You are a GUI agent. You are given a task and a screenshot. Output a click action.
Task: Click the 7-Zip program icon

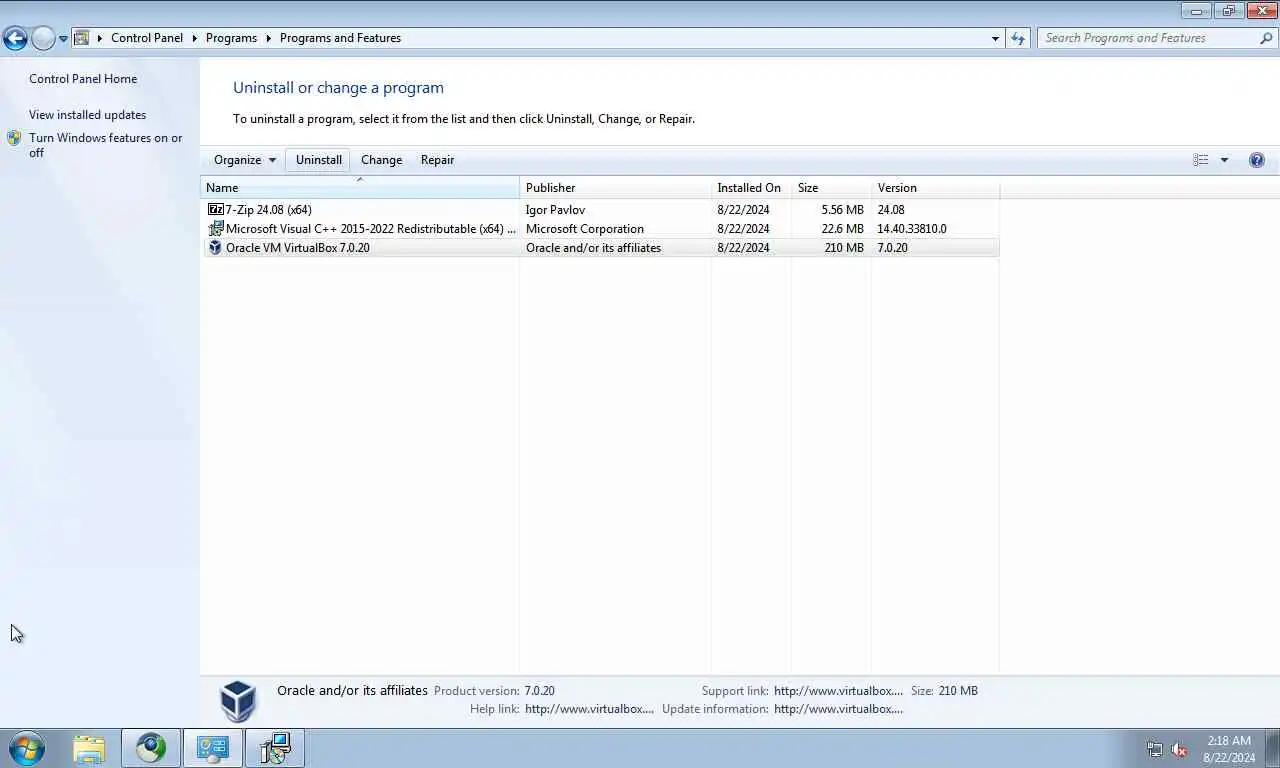(215, 210)
